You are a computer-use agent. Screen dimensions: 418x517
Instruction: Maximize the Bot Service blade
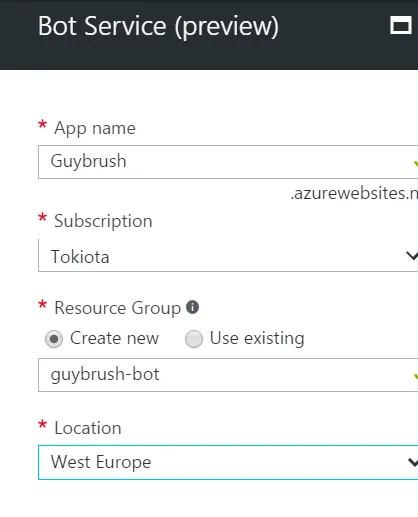point(400,25)
